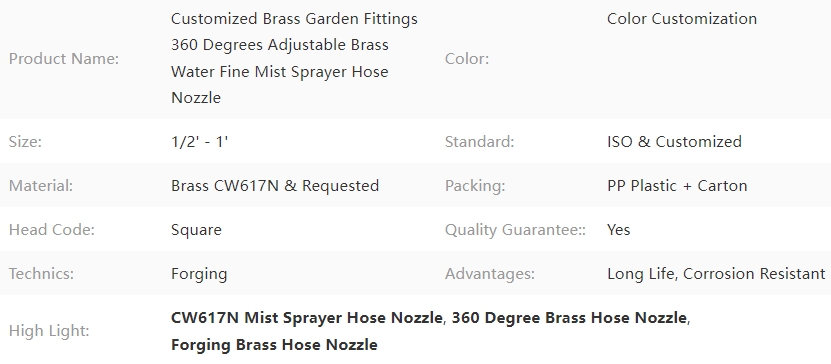Click the Packing label

475,186
